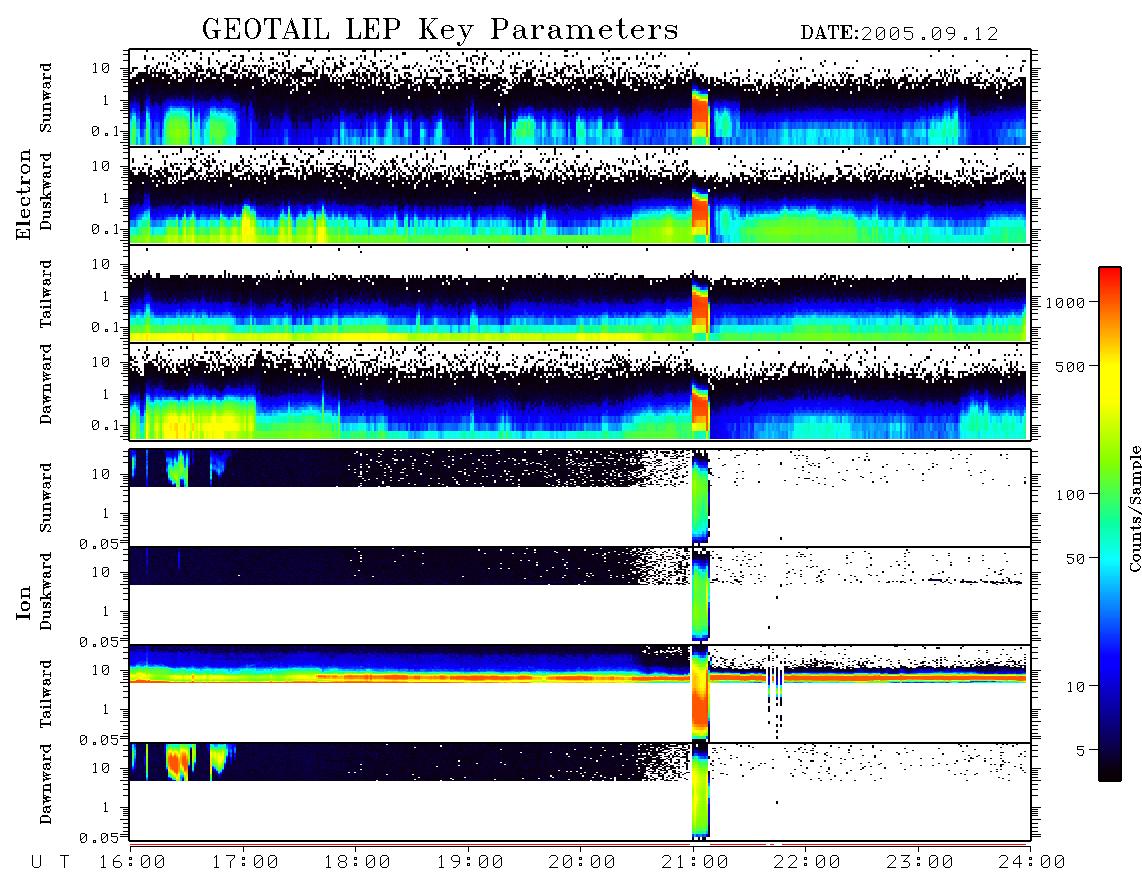Click the "Counts/Sample" color bar caption
The height and width of the screenshot is (880, 1142).
(x=1135, y=508)
